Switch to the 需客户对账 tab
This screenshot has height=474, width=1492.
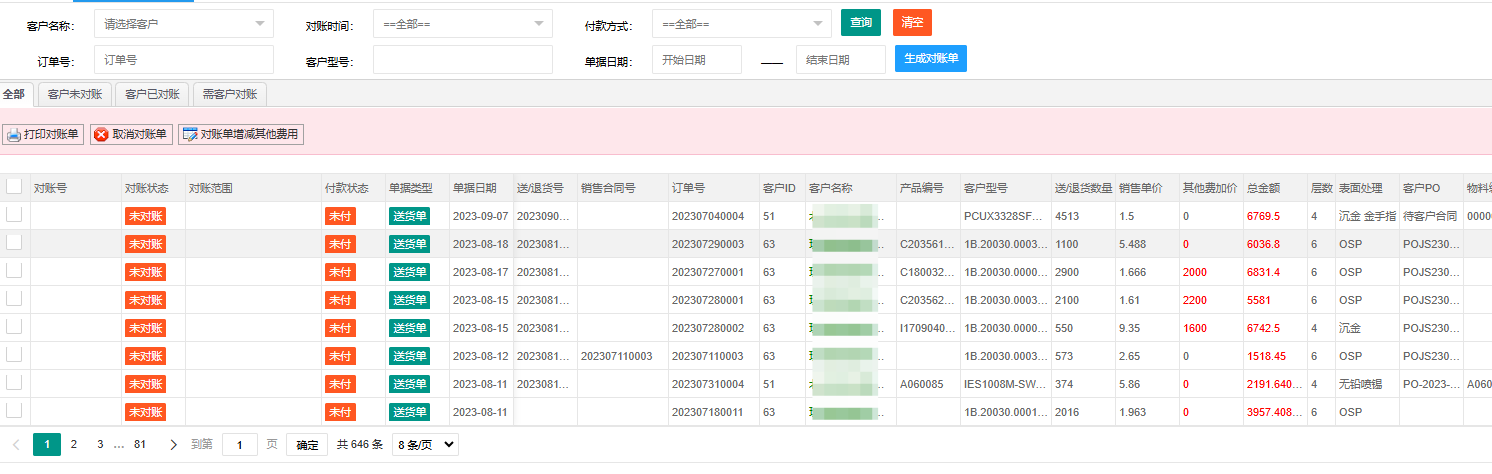[x=229, y=95]
